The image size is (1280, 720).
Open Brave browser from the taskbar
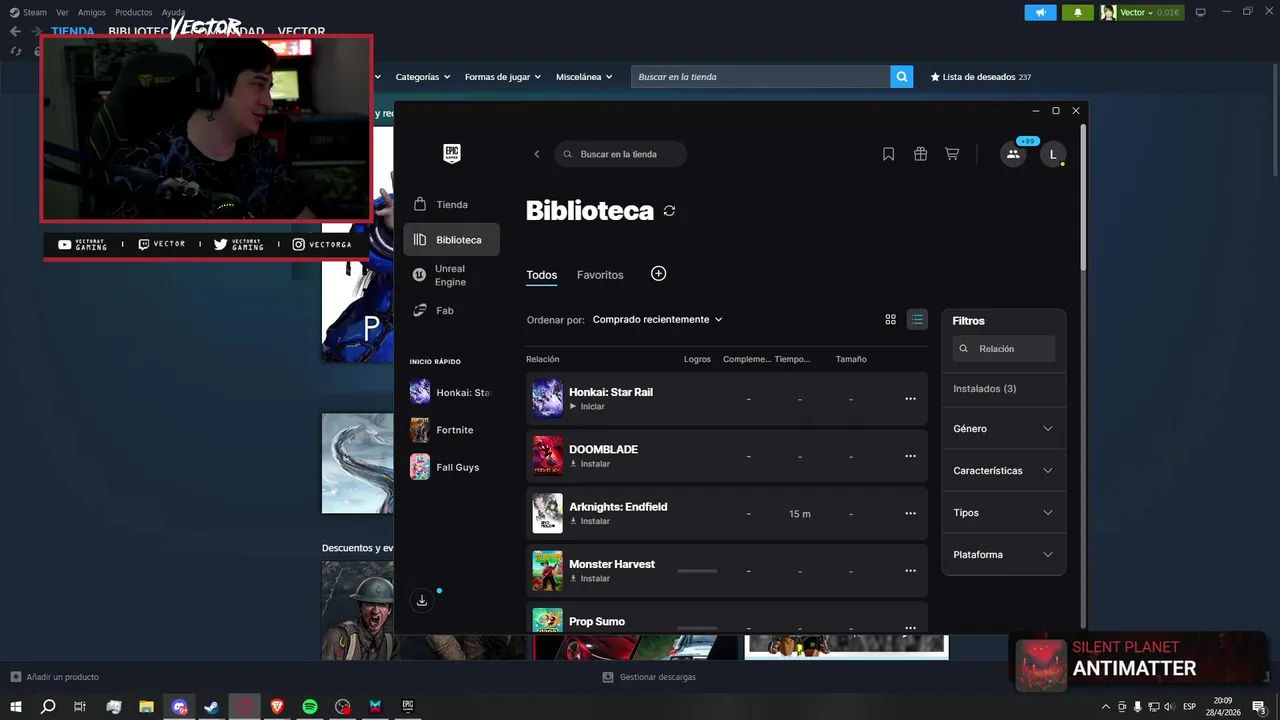pyautogui.click(x=277, y=706)
